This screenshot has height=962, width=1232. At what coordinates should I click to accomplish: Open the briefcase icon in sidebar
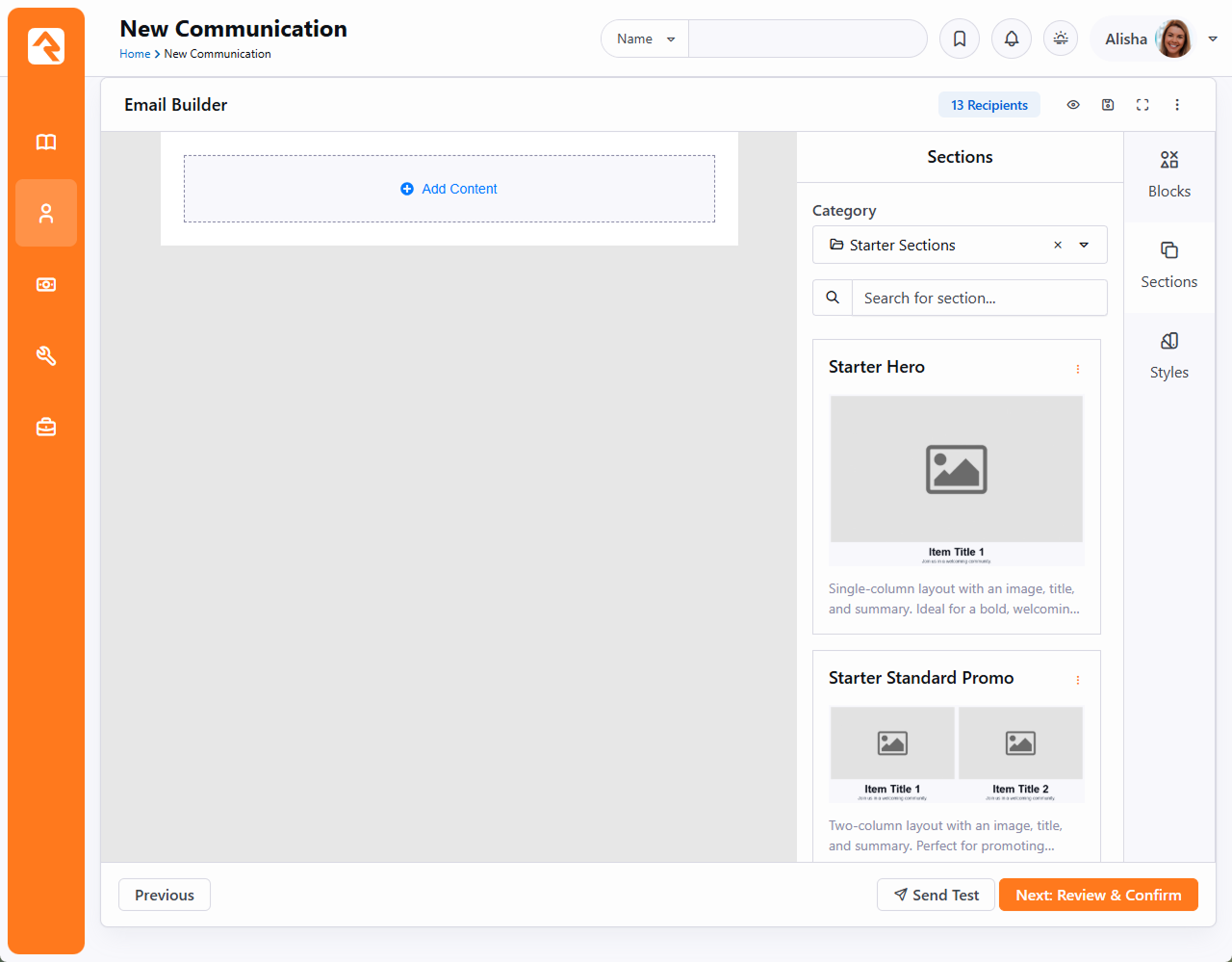click(x=46, y=427)
